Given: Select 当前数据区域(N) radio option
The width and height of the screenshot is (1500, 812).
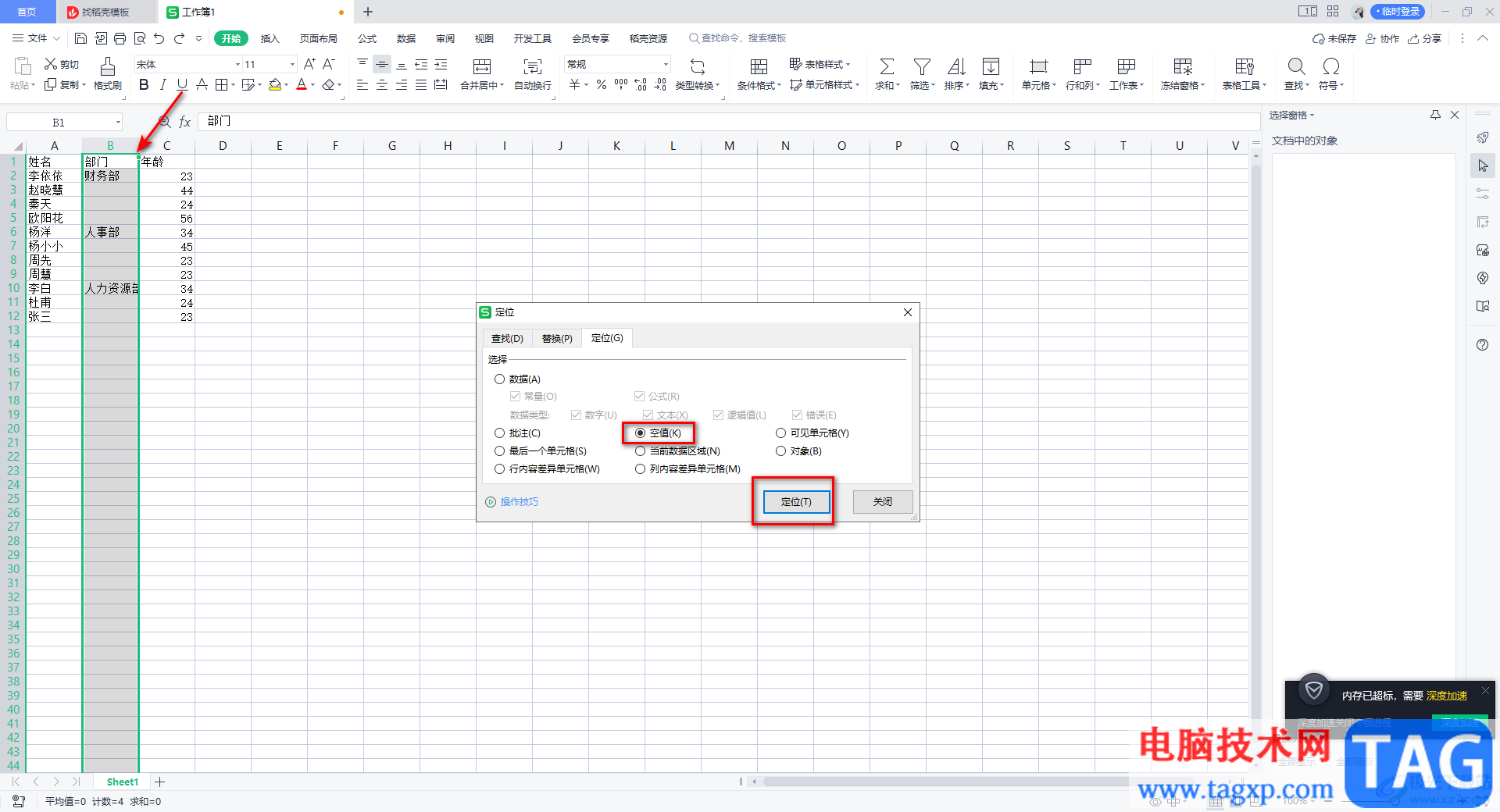Looking at the screenshot, I should pyautogui.click(x=640, y=451).
